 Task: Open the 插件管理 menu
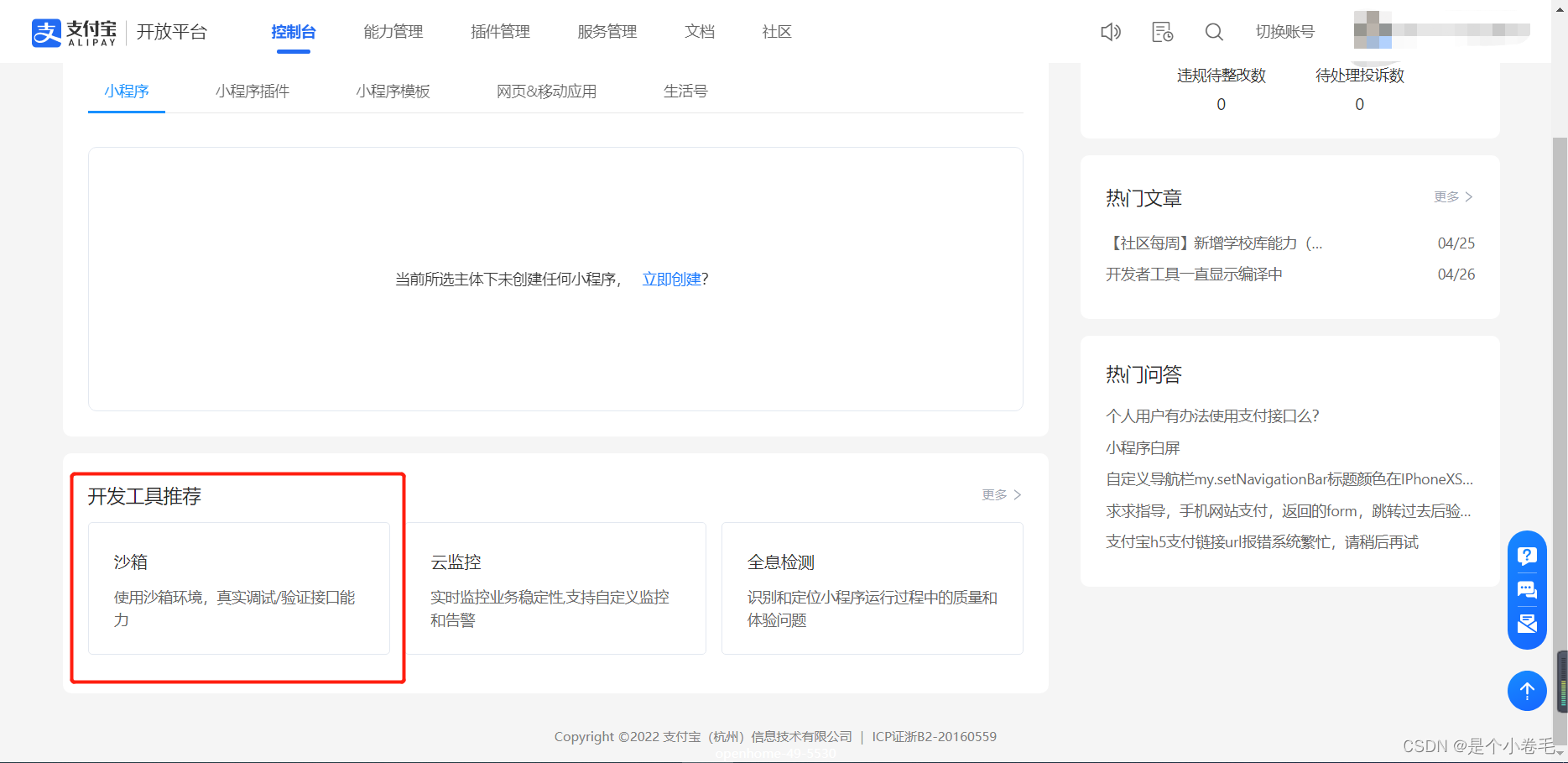point(500,32)
